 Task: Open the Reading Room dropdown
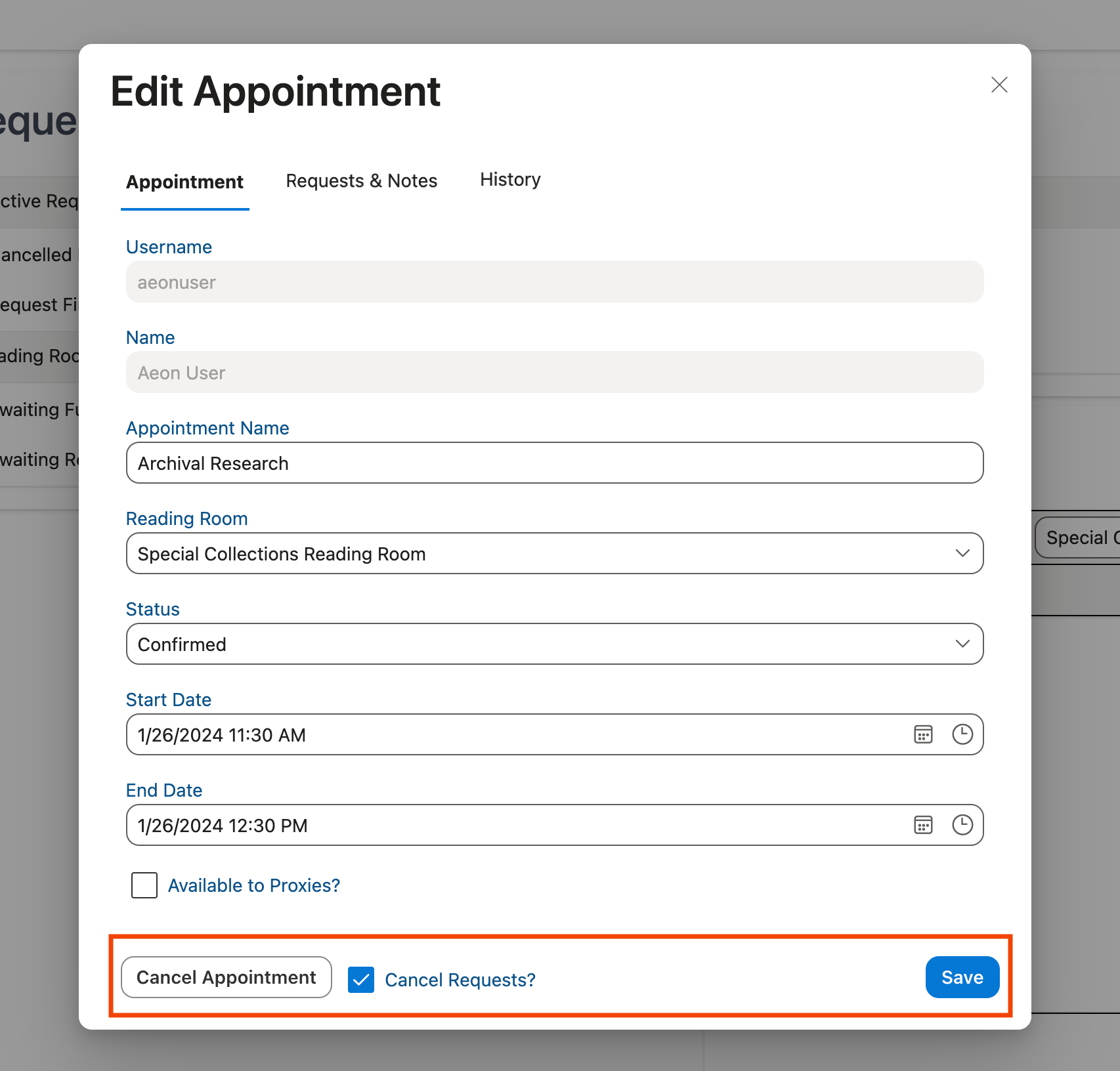(962, 553)
